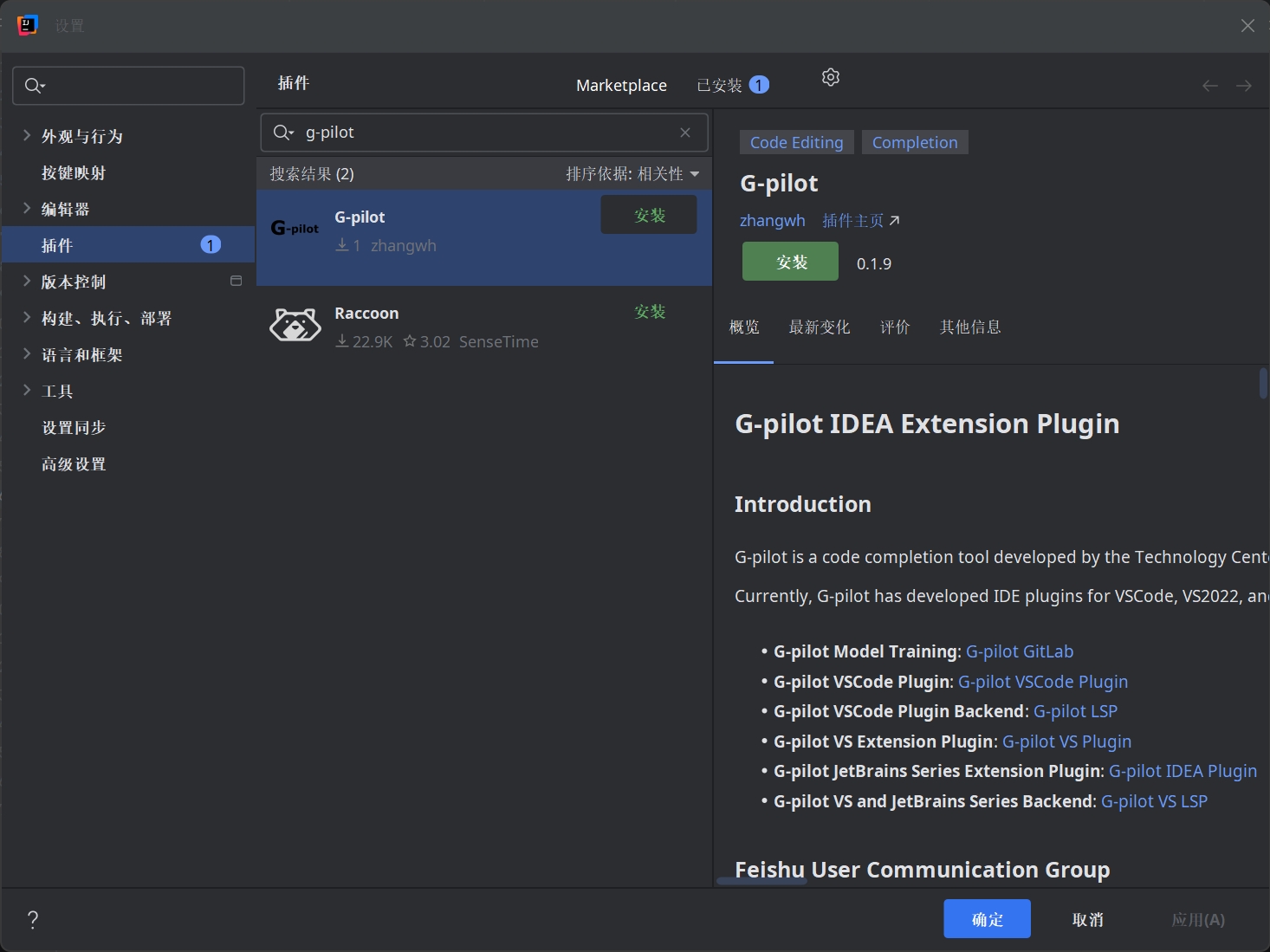The height and width of the screenshot is (952, 1270).
Task: Open the G-pilot GitLab link
Action: click(x=1020, y=651)
